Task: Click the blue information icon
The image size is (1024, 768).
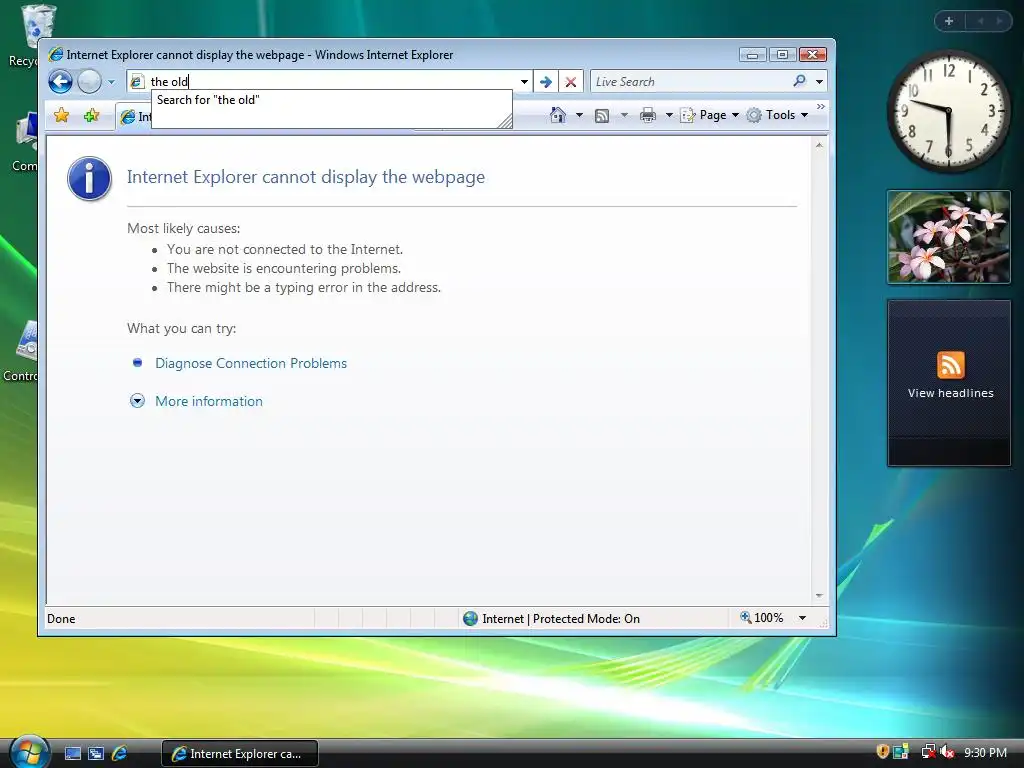Action: tap(89, 178)
